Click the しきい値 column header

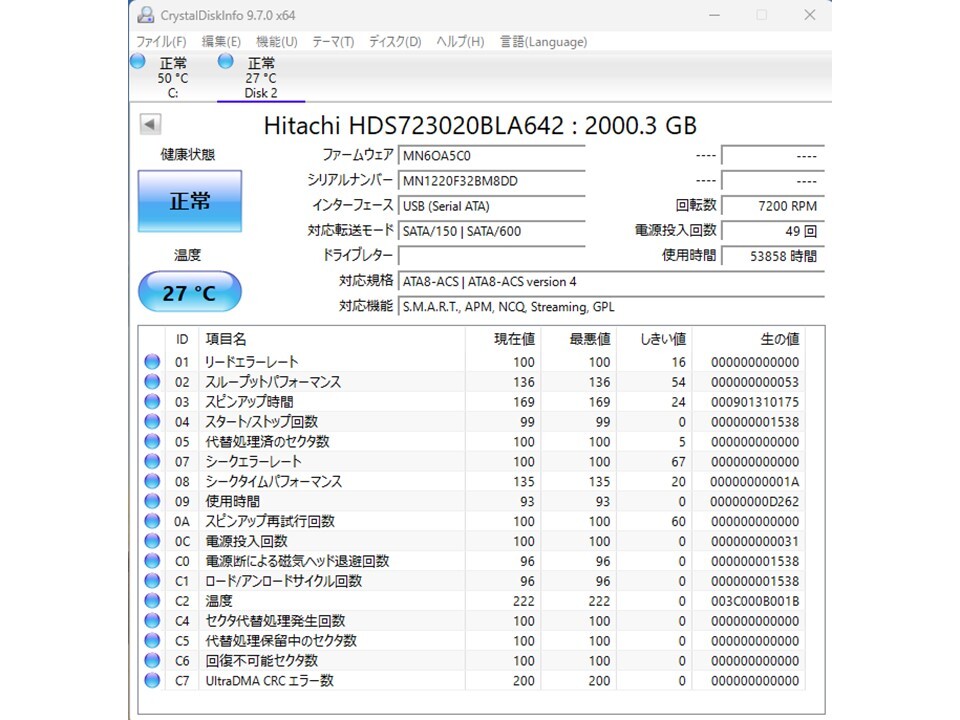pos(654,339)
